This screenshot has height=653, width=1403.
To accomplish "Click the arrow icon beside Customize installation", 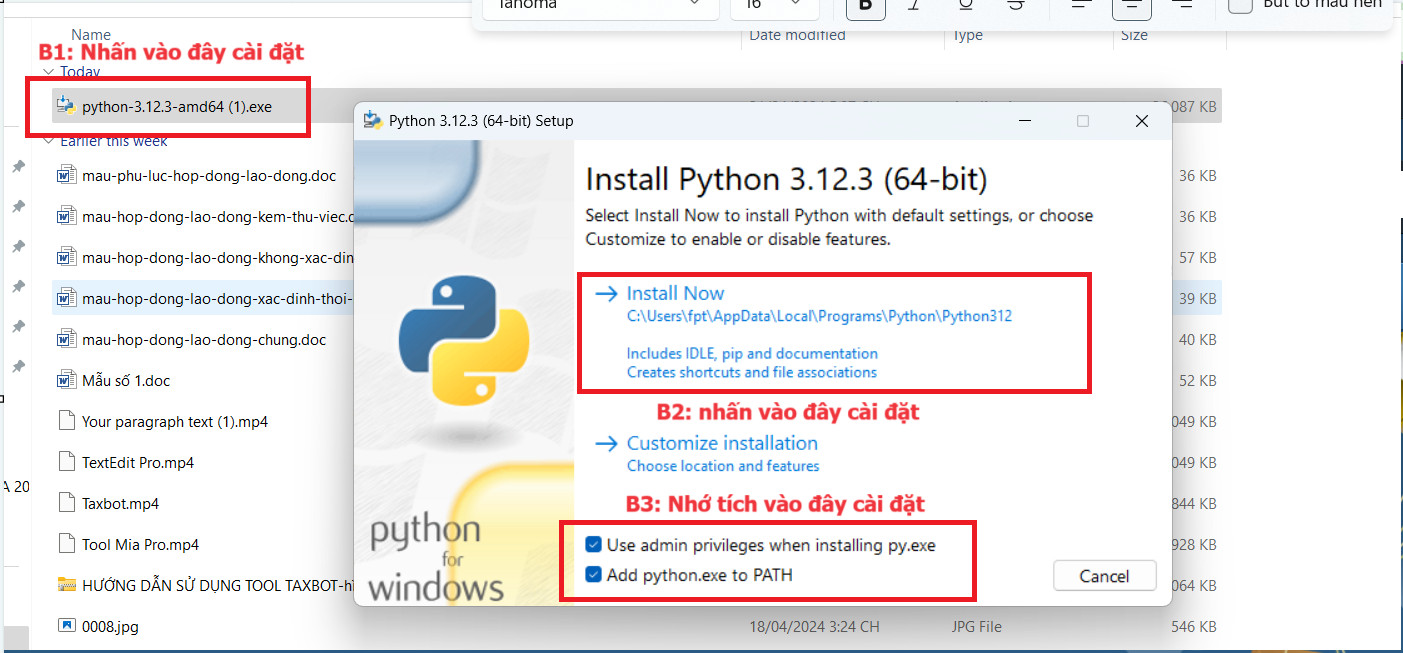I will tap(606, 443).
